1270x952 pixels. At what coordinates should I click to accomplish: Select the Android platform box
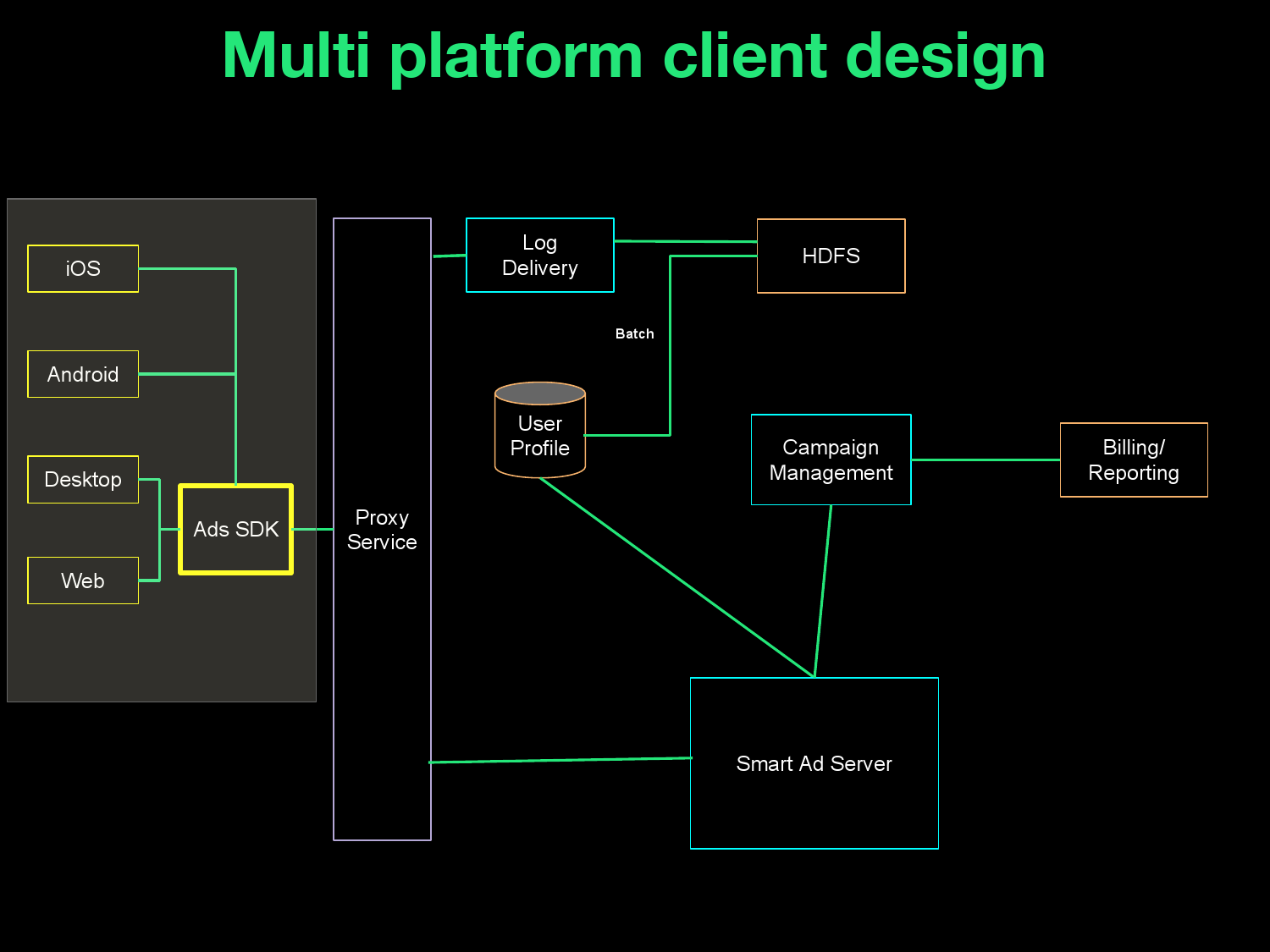(x=83, y=374)
